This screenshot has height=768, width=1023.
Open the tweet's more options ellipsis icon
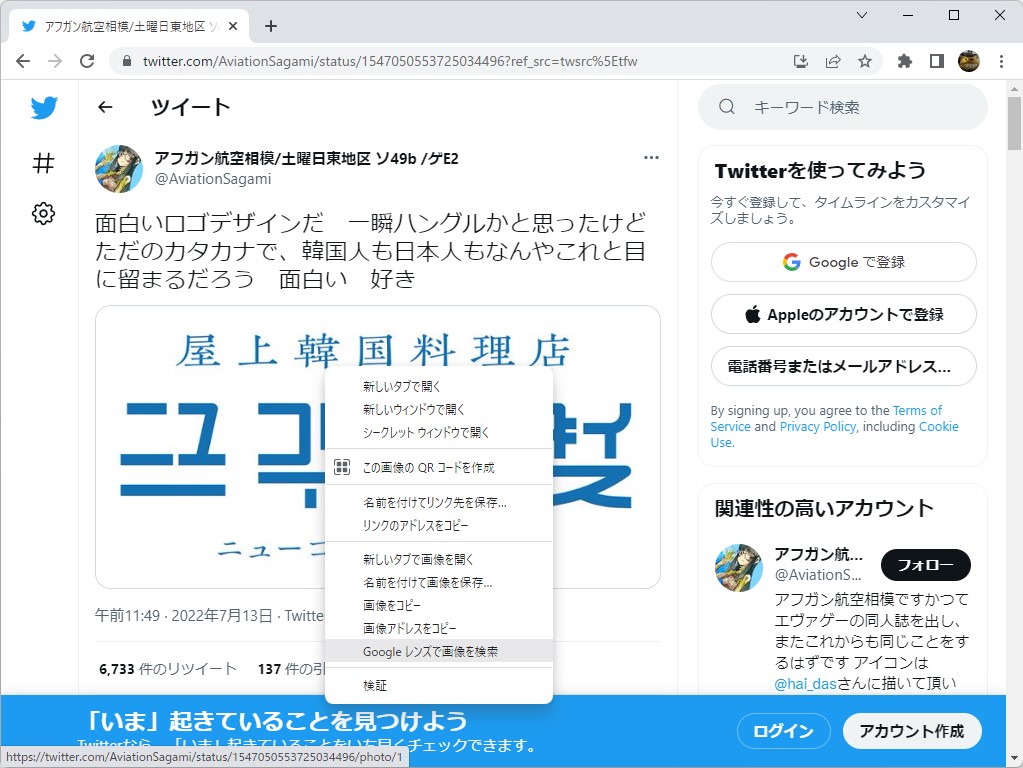click(x=651, y=157)
